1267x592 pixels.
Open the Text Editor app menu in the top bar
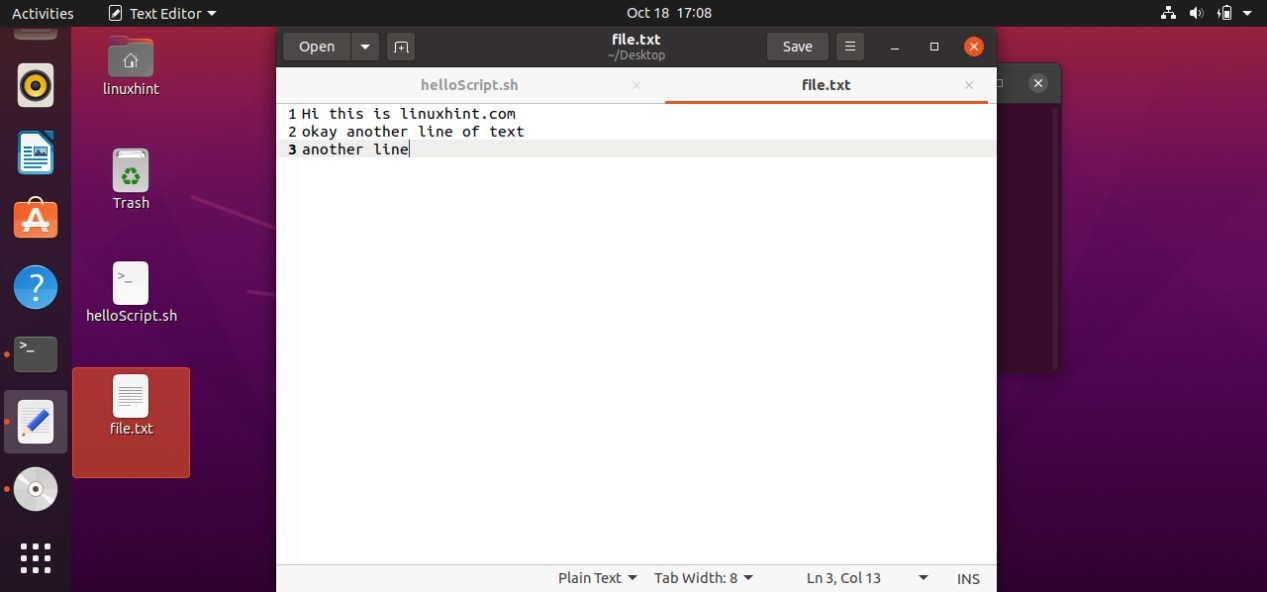(x=162, y=13)
